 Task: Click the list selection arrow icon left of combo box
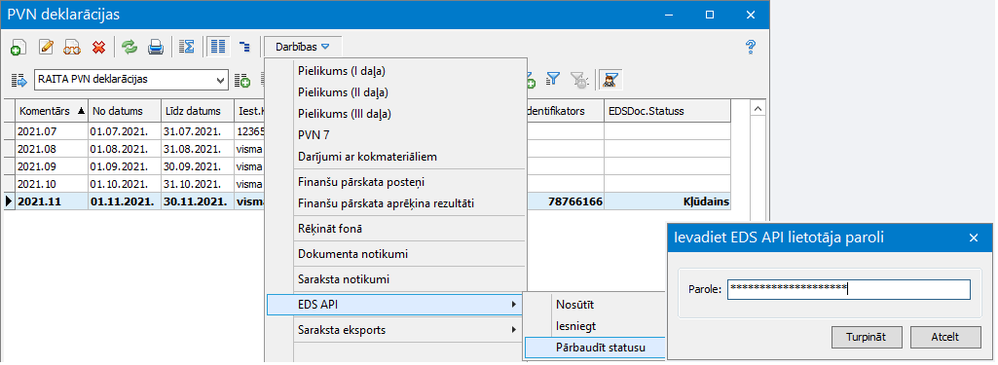(20, 80)
